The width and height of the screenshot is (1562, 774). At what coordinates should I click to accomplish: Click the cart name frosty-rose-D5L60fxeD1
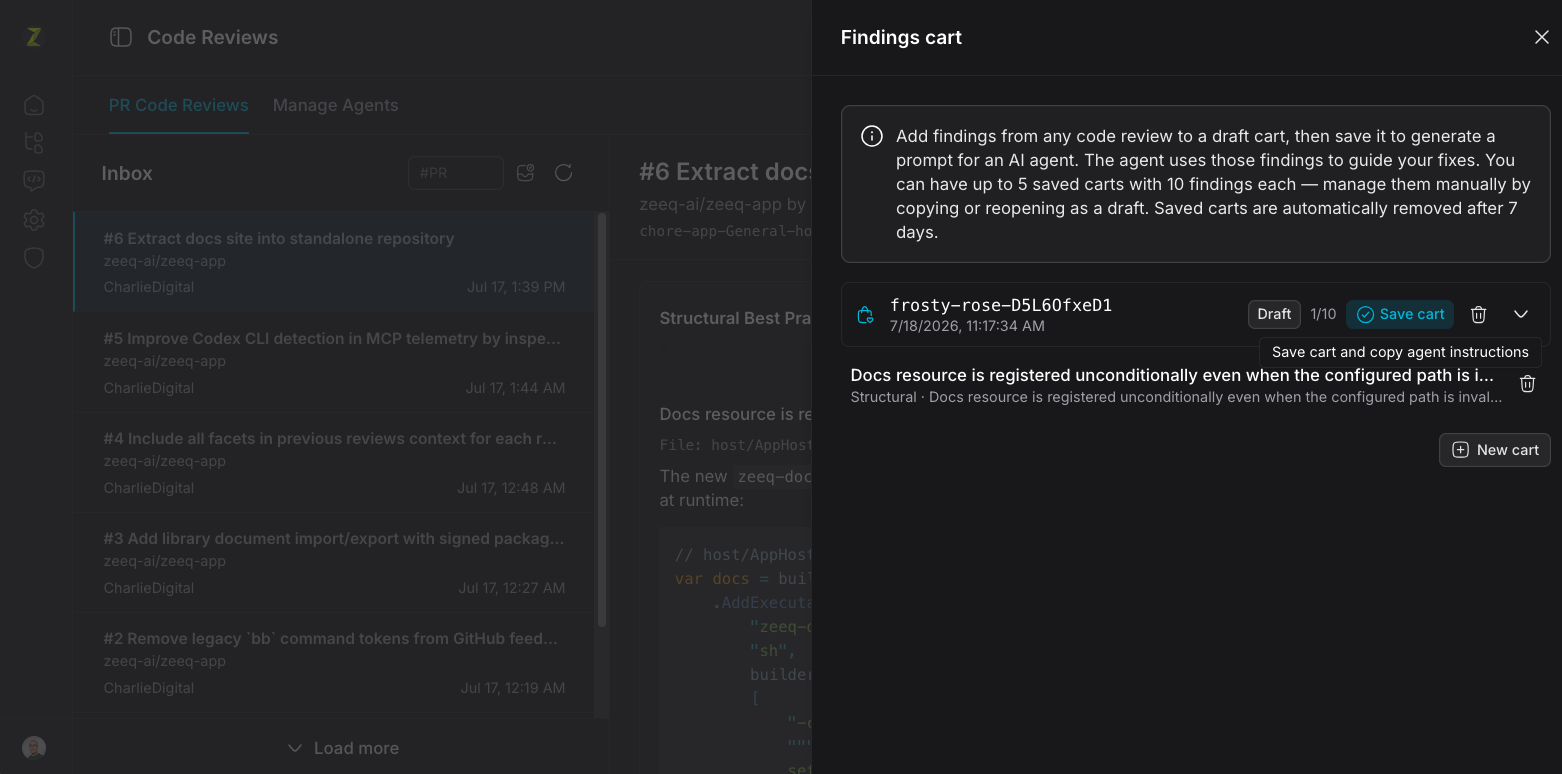coord(1001,305)
